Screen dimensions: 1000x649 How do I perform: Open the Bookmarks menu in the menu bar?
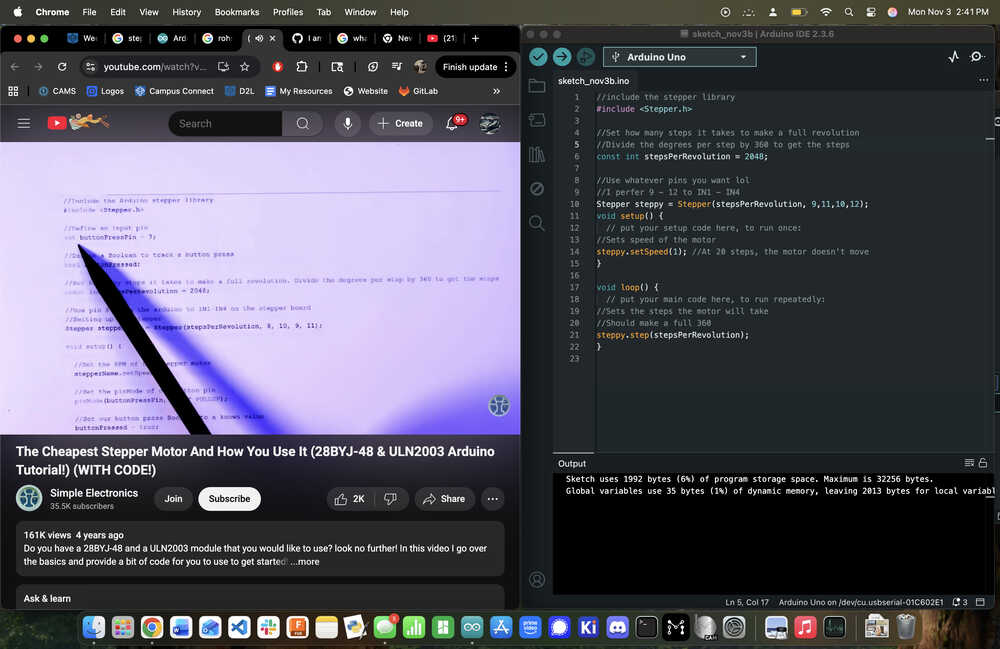tap(236, 12)
